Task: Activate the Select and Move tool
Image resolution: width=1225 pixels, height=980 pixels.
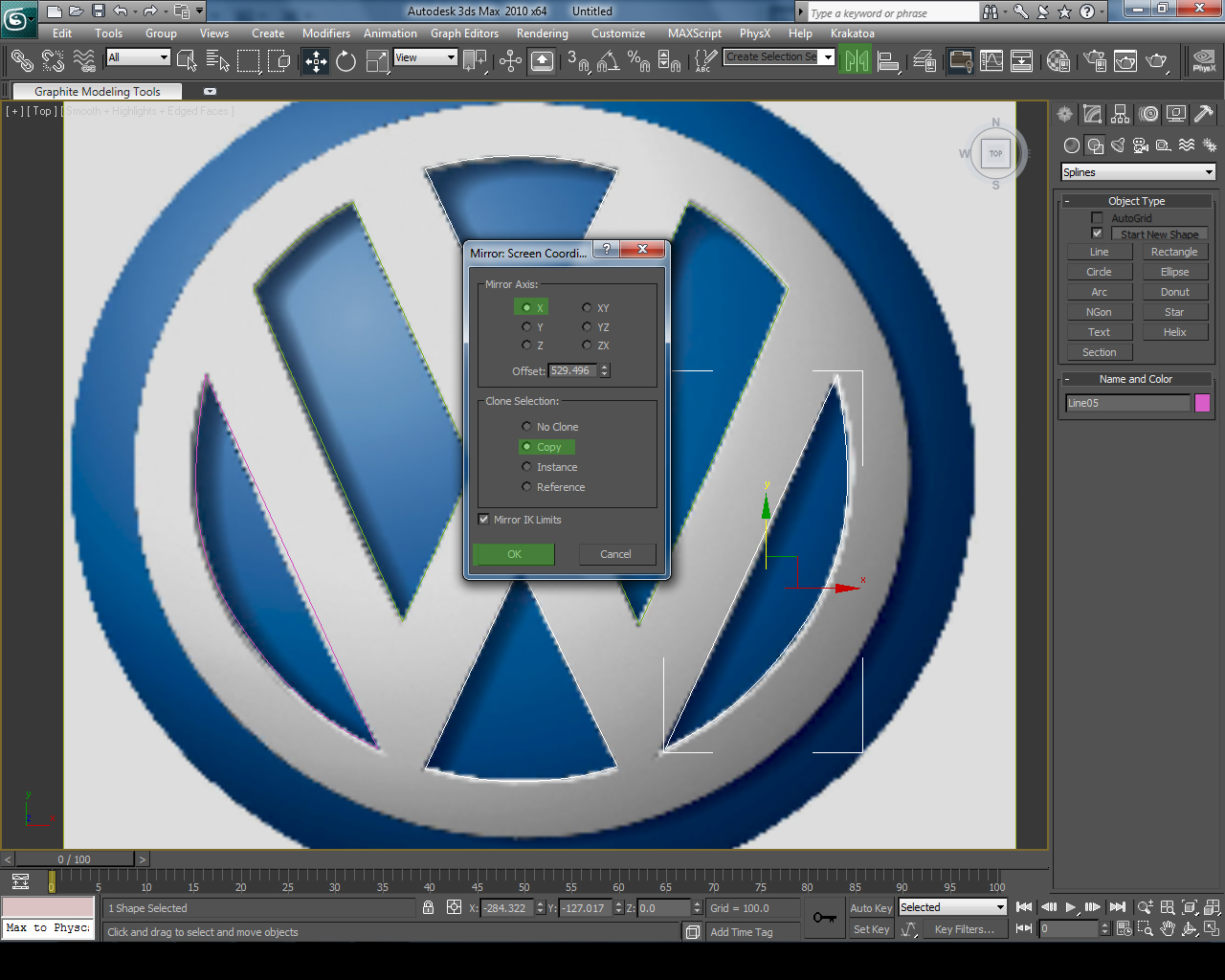Action: point(316,62)
